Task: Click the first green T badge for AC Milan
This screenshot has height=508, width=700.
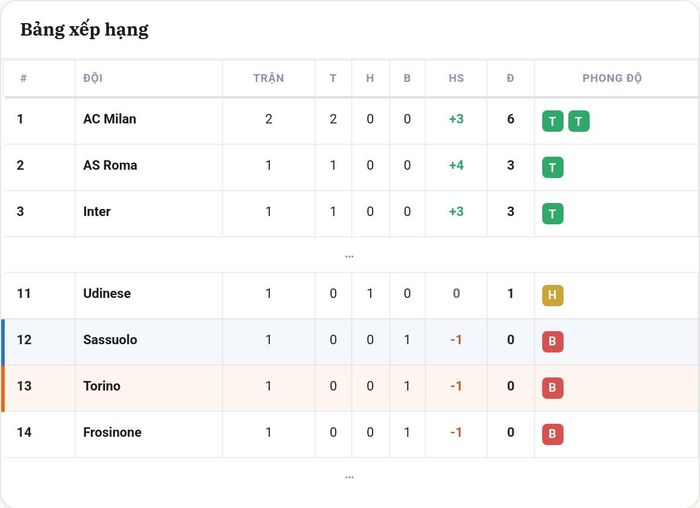Action: [x=552, y=121]
